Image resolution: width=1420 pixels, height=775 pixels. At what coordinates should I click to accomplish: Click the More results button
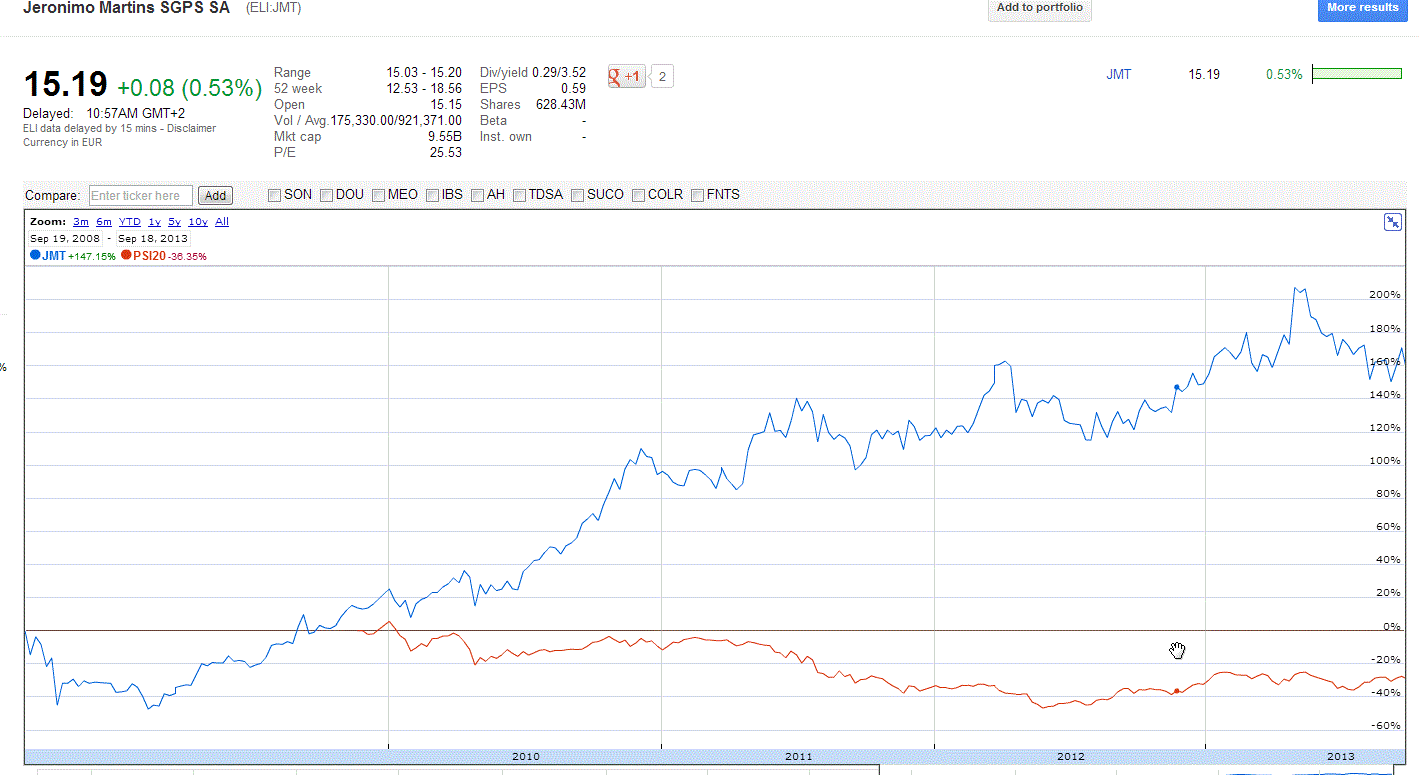(1363, 8)
